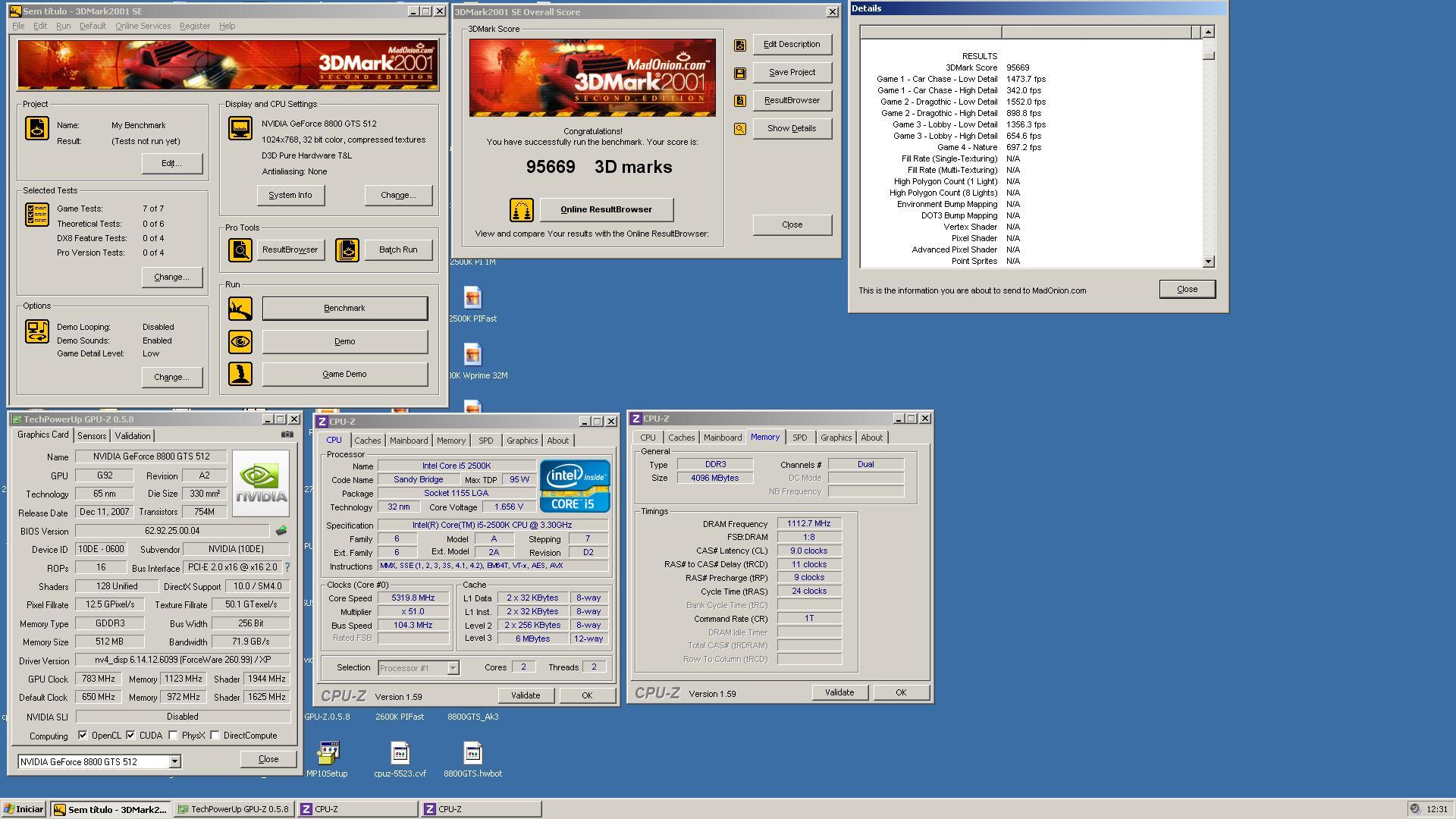Image resolution: width=1456 pixels, height=819 pixels.
Task: Click the Edit Description icon
Action: tap(740, 45)
